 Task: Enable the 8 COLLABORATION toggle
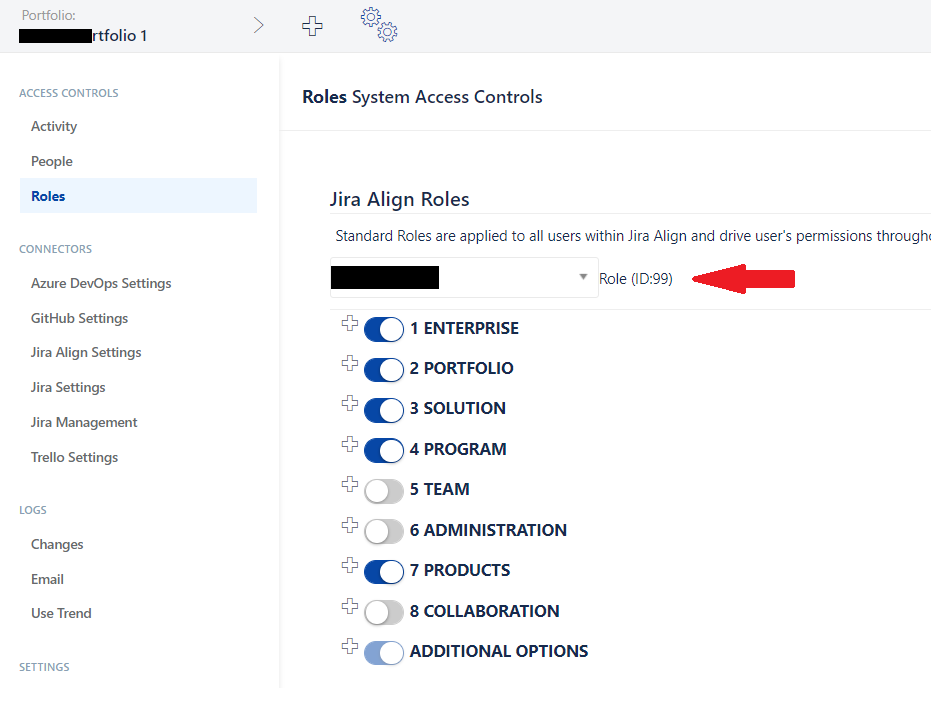(x=384, y=613)
